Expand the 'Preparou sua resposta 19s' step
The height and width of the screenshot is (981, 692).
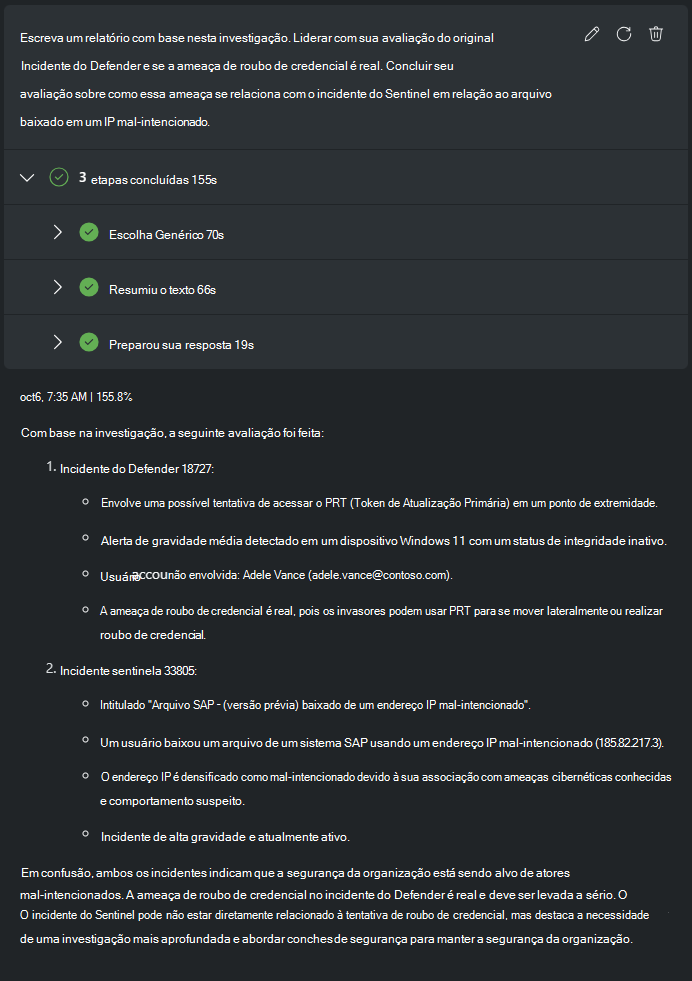pos(57,344)
